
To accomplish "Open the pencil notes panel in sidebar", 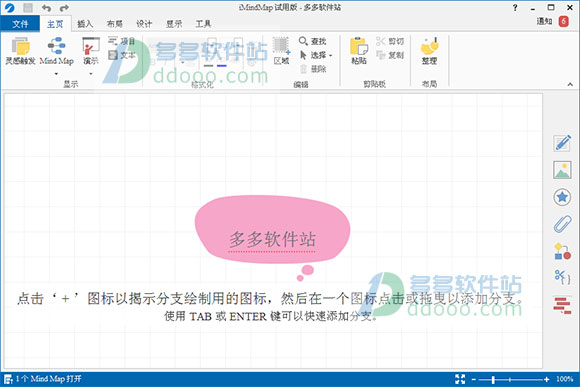I will [562, 143].
